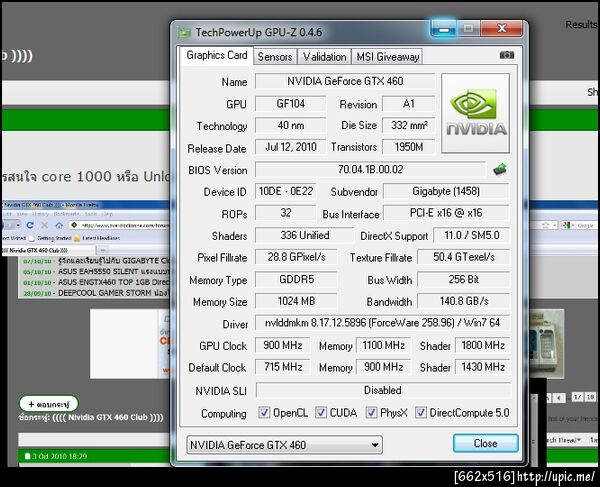The image size is (600, 487).
Task: Click the GPU Clock value 900 MHz
Action: pyautogui.click(x=283, y=345)
